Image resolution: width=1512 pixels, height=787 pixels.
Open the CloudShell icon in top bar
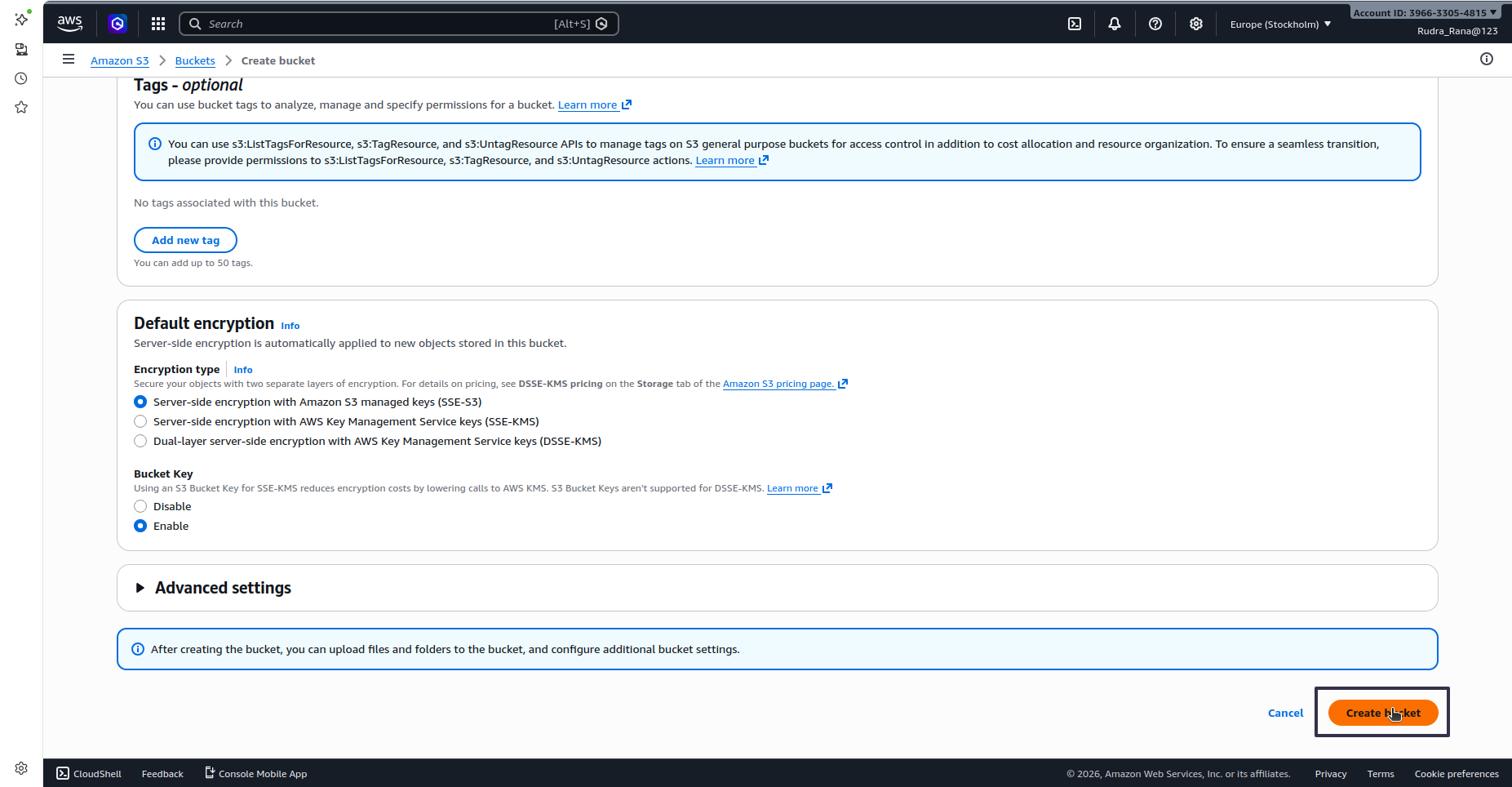[1075, 24]
